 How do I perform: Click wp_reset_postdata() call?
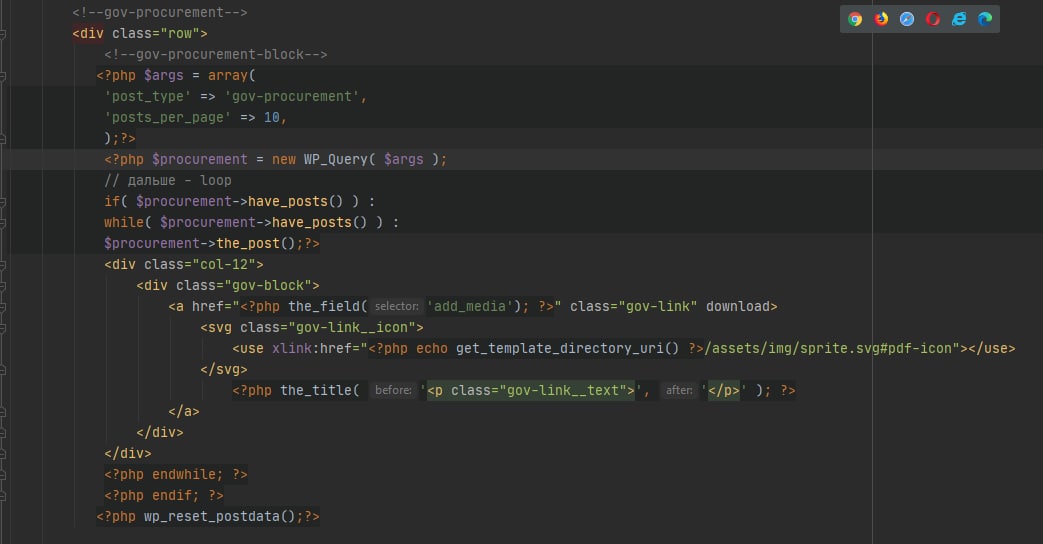tap(220, 517)
